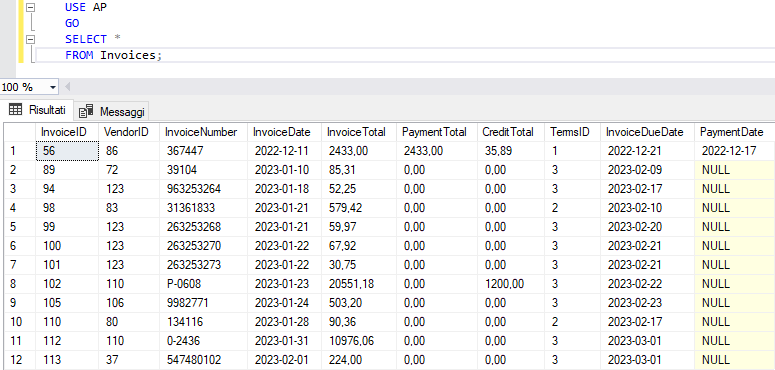Click the PaymentDate cell 2022-12-17
The height and width of the screenshot is (370, 775).
pyautogui.click(x=734, y=151)
